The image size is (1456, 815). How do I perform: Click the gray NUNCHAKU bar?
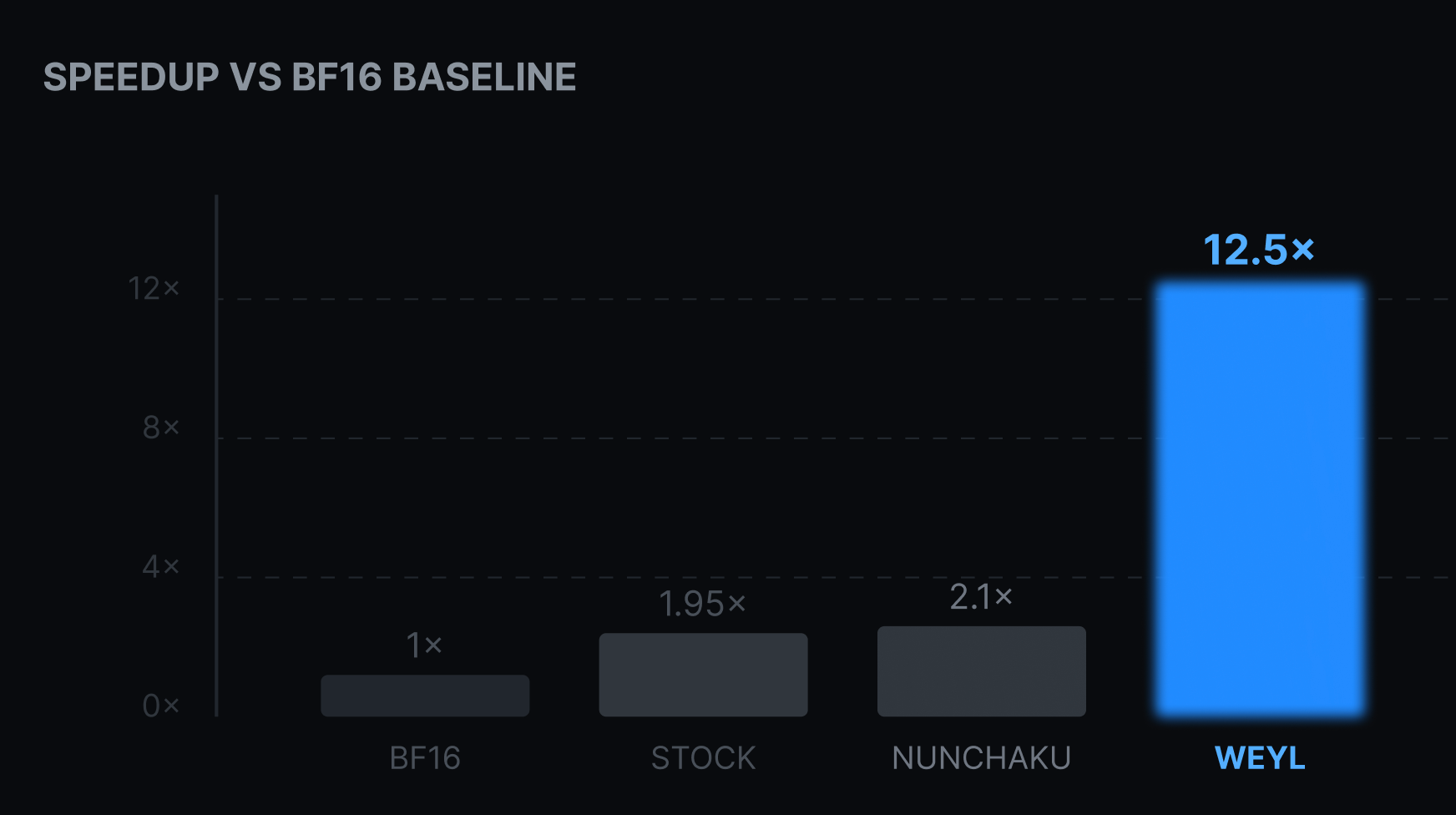coord(981,671)
